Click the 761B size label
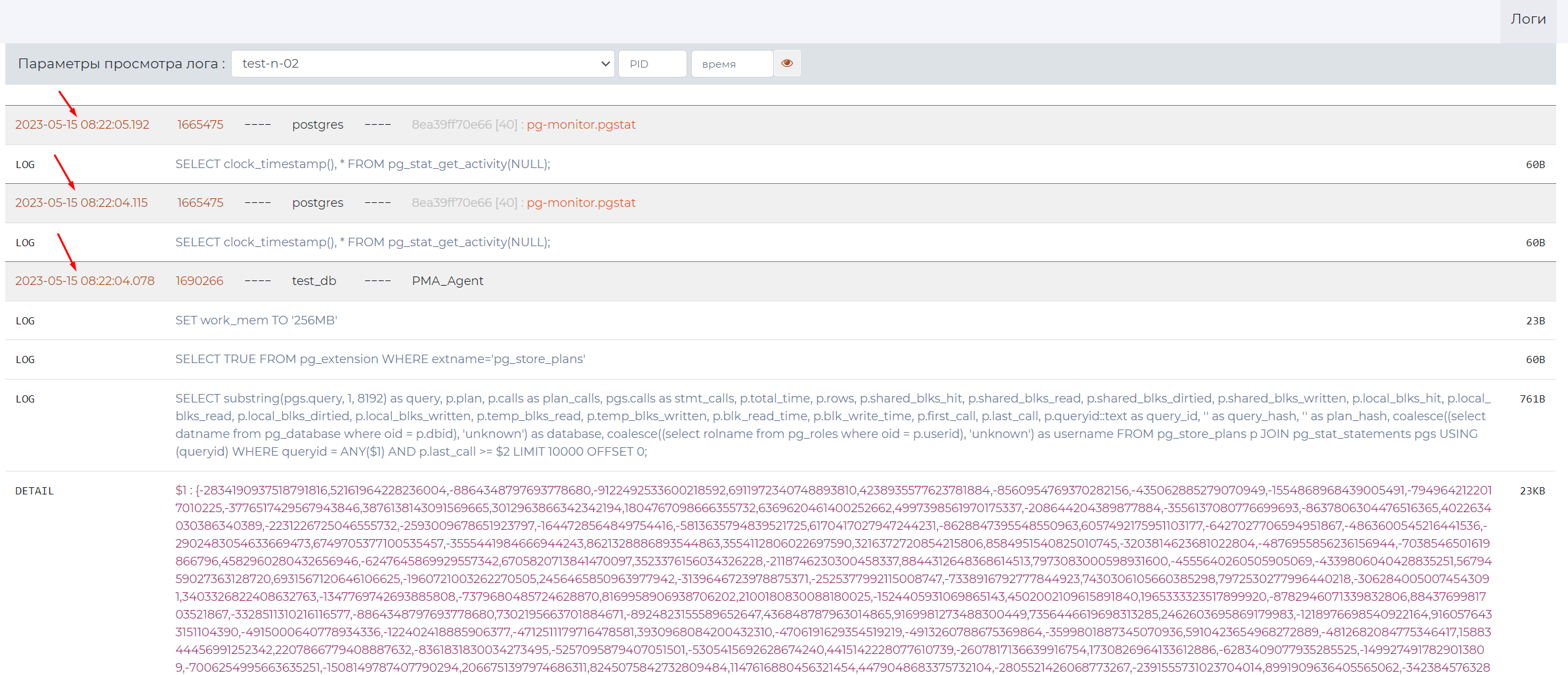The image size is (1568, 675). [1532, 399]
